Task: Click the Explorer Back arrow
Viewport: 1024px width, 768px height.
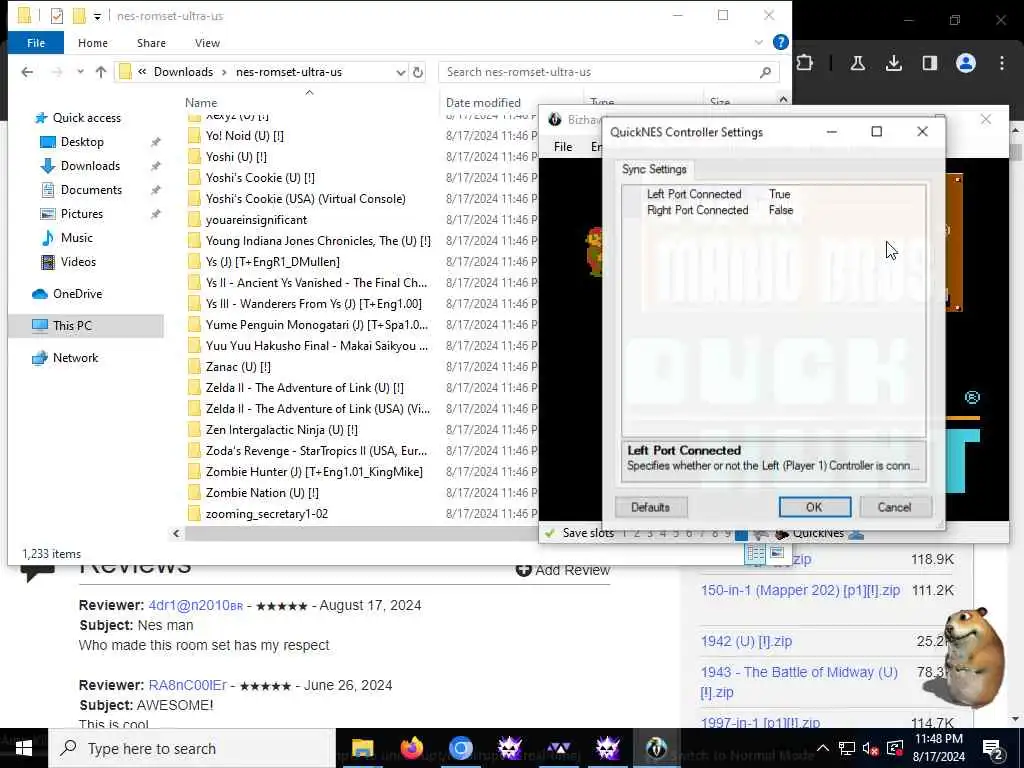Action: click(27, 72)
